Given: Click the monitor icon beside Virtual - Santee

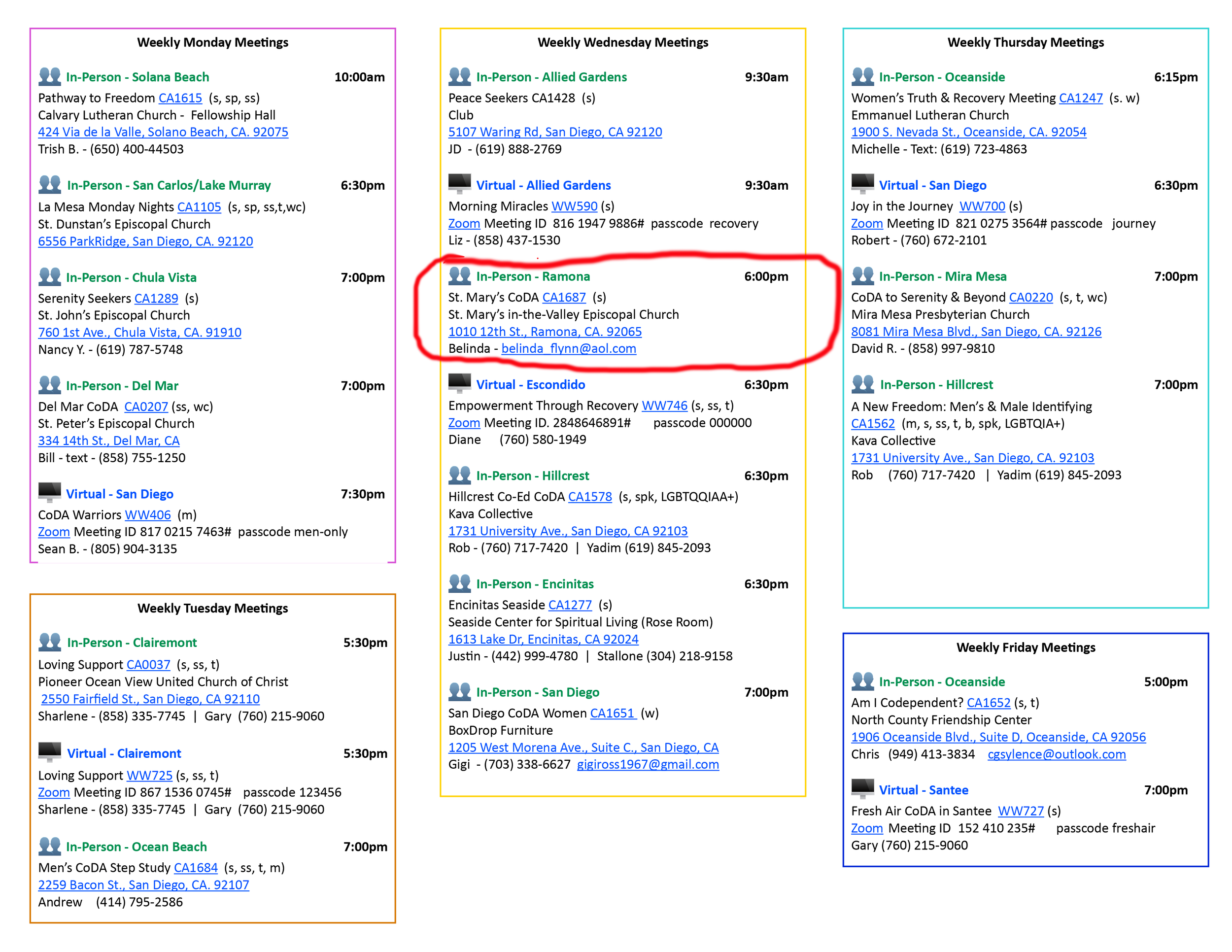Looking at the screenshot, I should coord(862,788).
